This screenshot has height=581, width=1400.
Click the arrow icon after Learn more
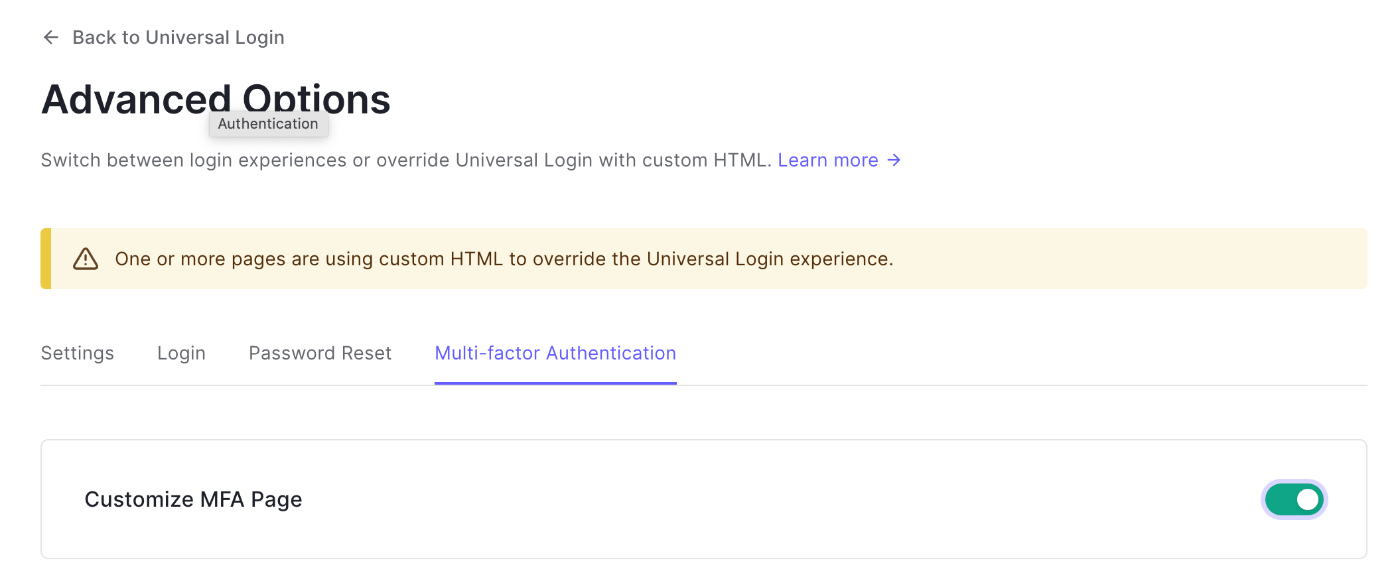click(894, 160)
